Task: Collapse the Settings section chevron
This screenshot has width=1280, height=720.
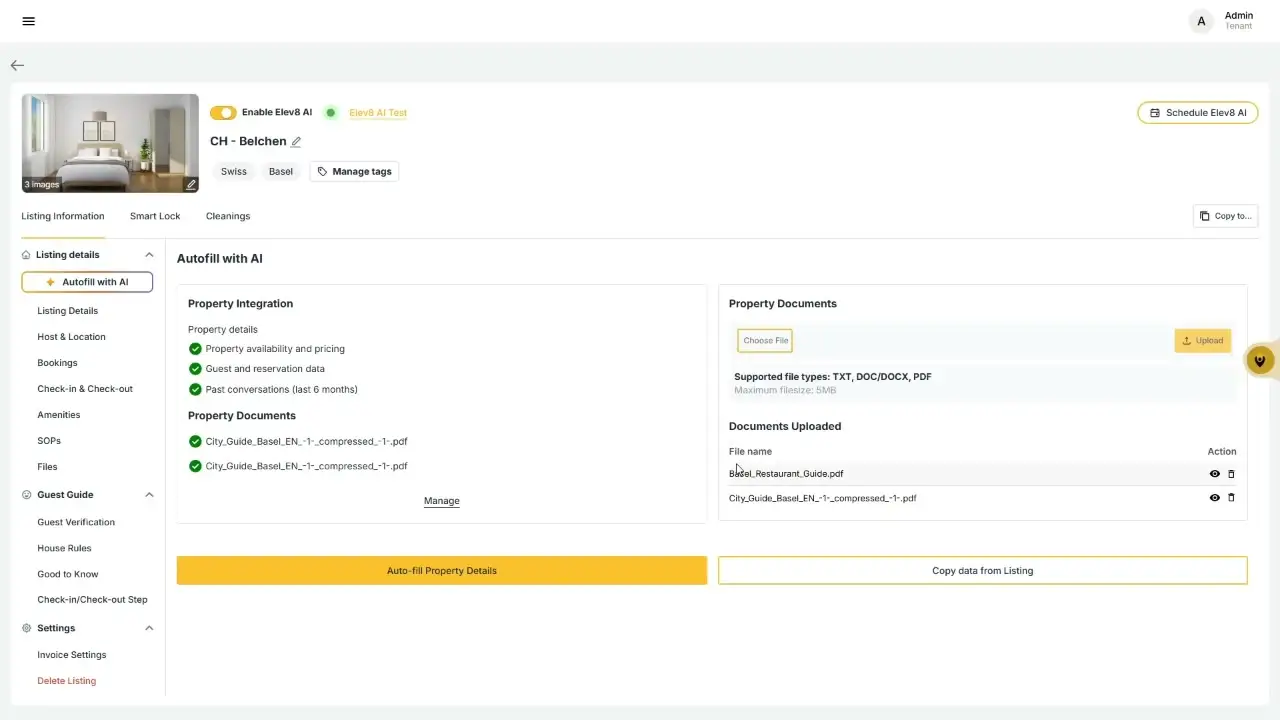Action: [149, 628]
